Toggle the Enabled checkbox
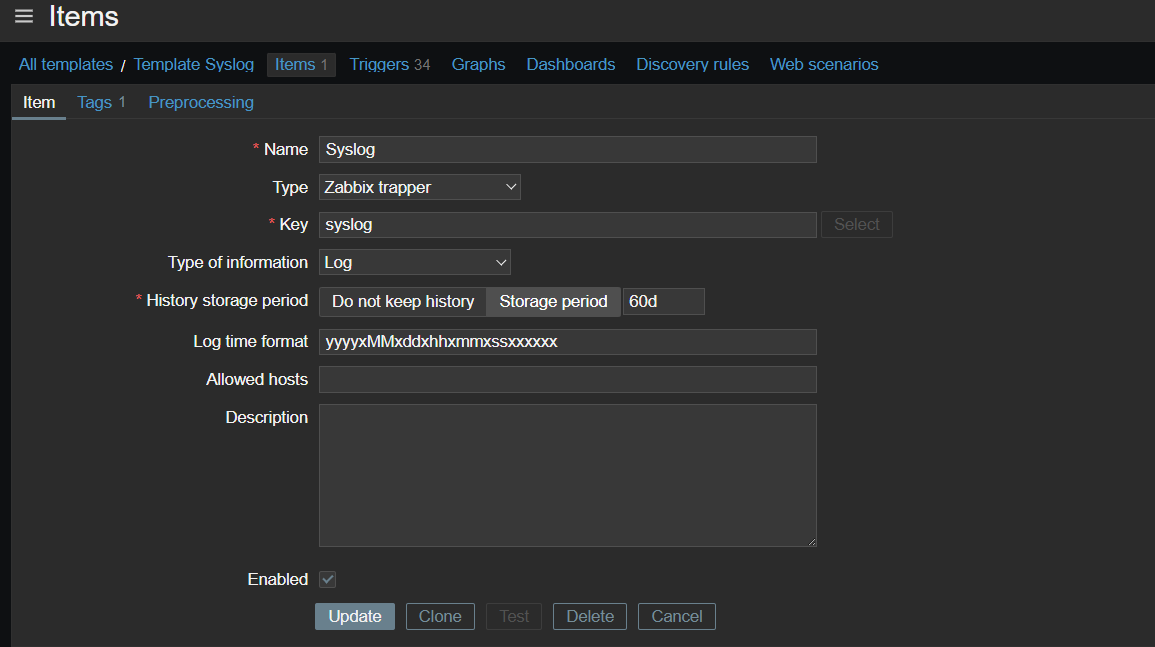This screenshot has width=1155, height=647. click(x=328, y=579)
